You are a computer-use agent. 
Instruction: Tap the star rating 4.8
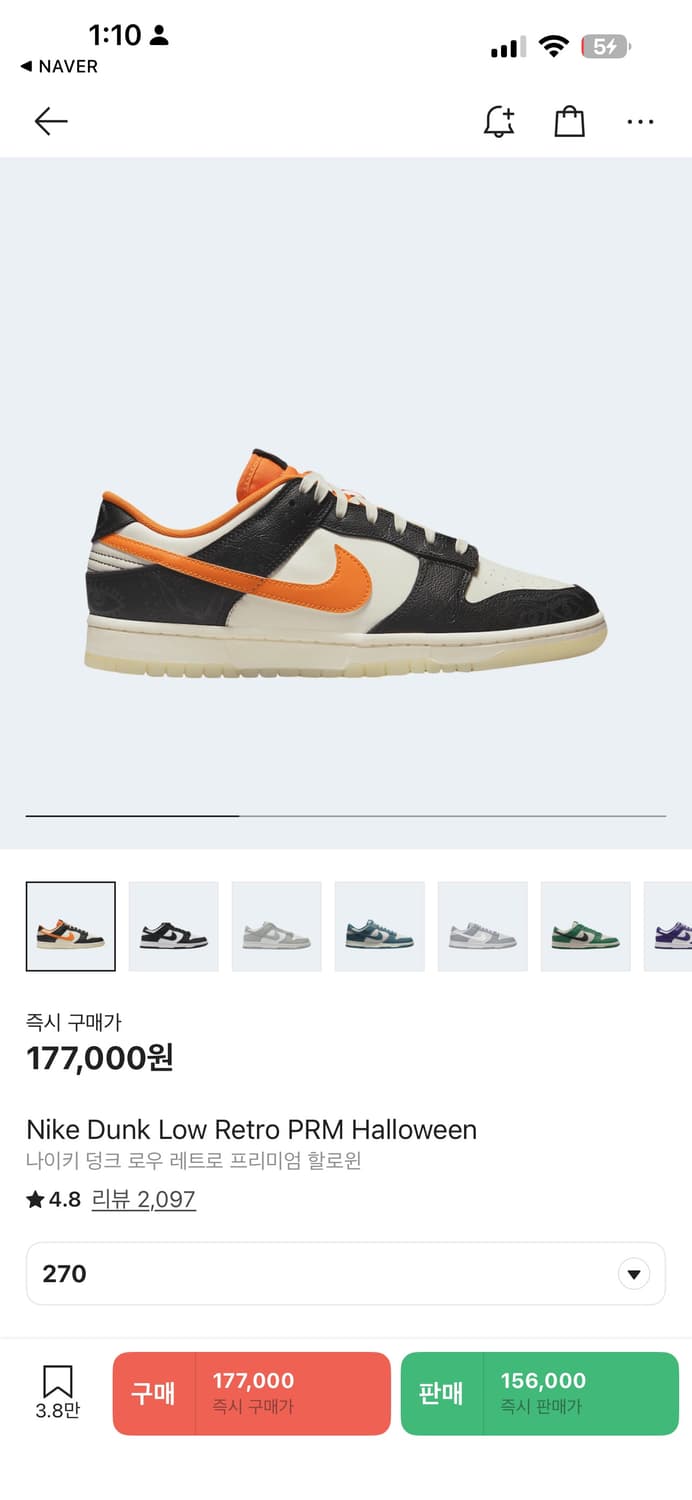[x=54, y=1199]
